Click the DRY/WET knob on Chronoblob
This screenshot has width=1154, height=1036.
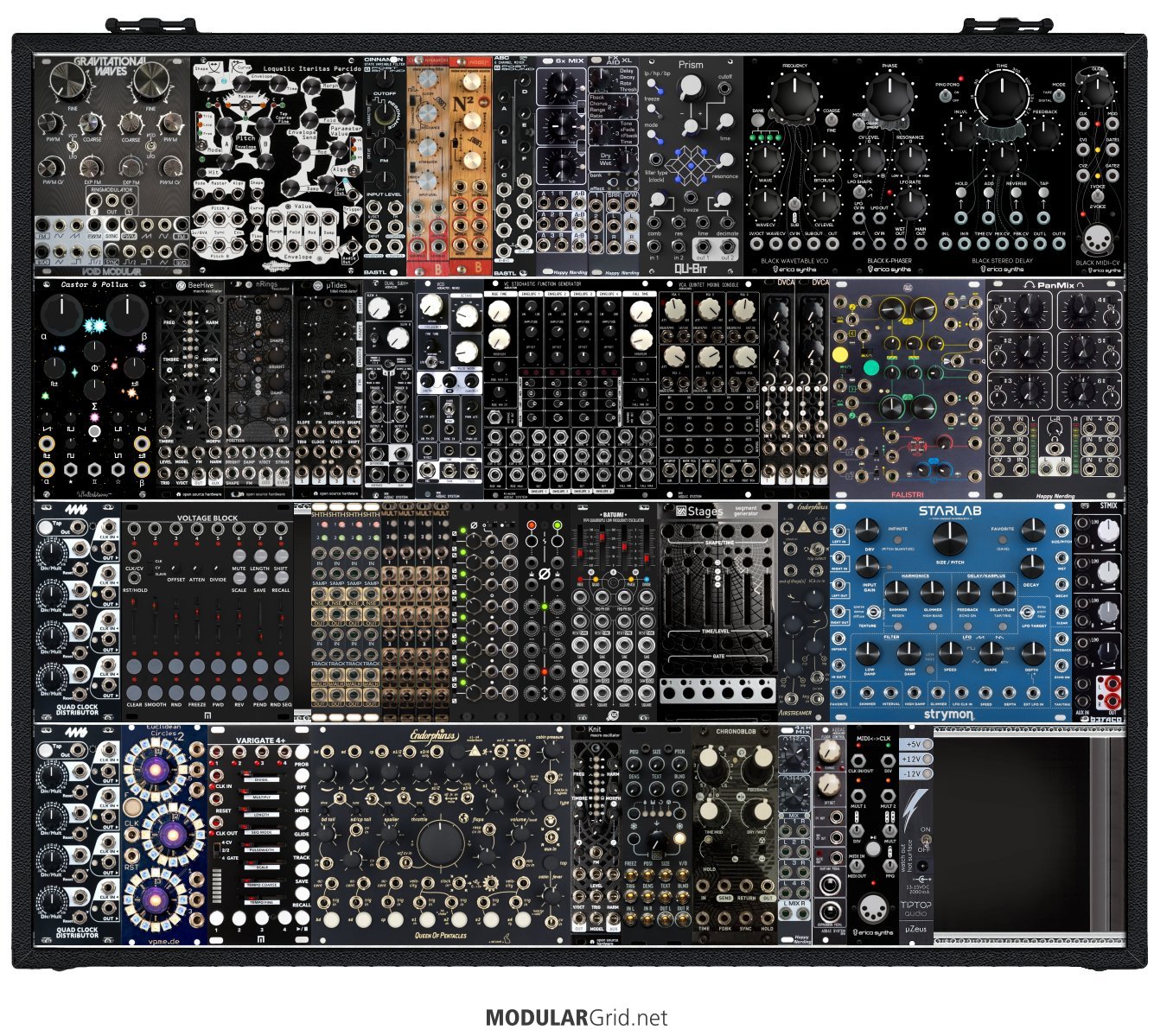tap(761, 812)
